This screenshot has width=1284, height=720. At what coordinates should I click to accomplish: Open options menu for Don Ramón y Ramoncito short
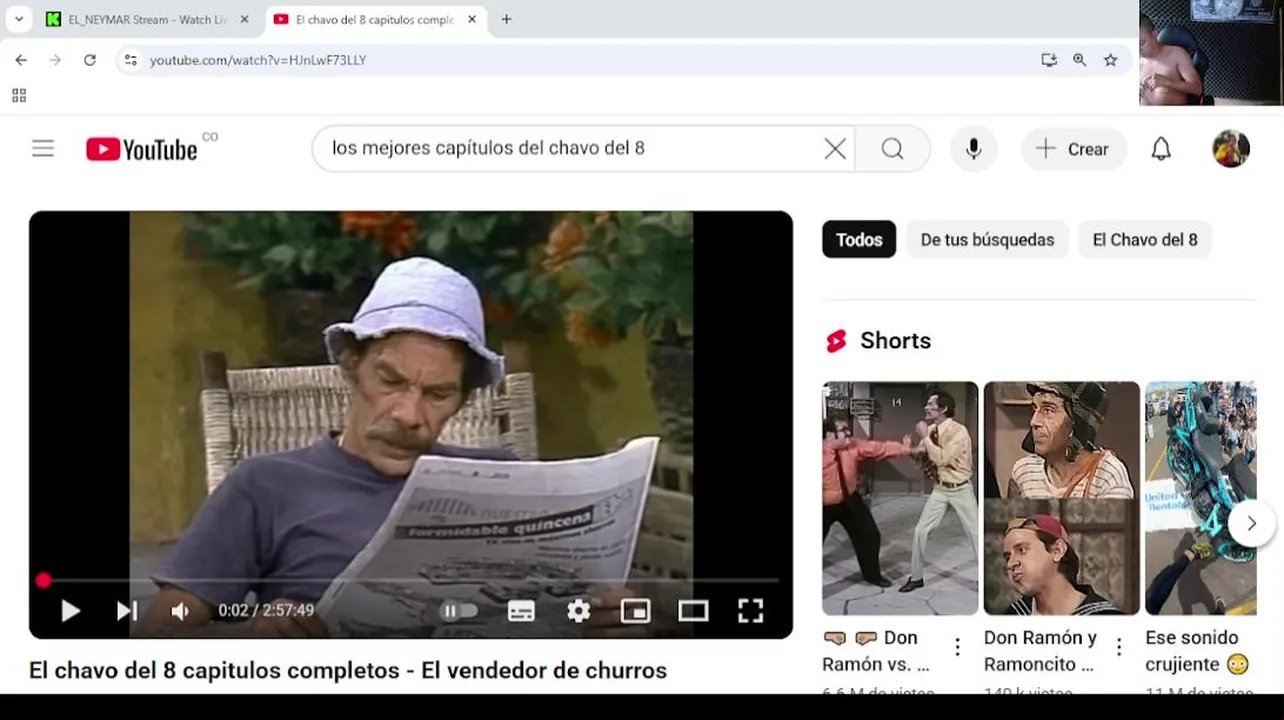click(x=1119, y=647)
